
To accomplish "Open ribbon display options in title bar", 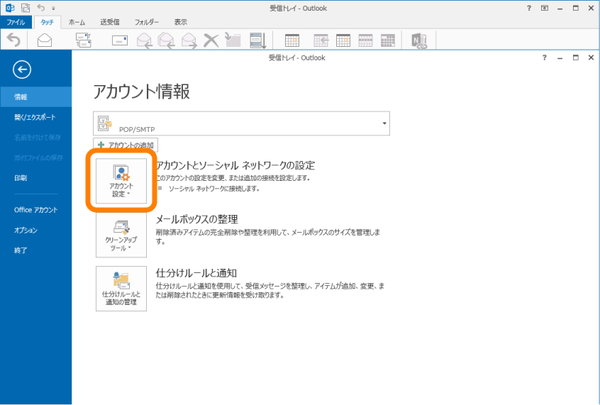I will coord(545,8).
